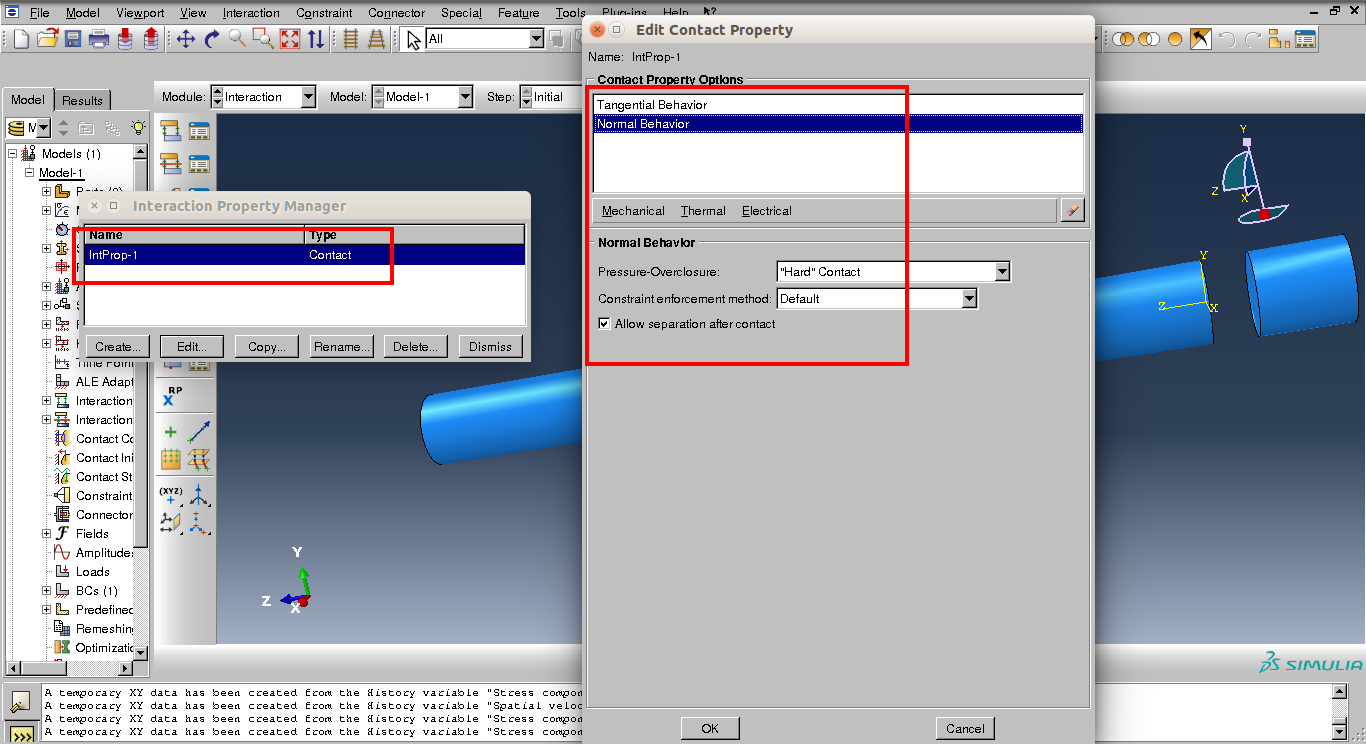Screen dimensions: 1366x744
Task: Click the Print icon in the toolbar
Action: (x=99, y=39)
